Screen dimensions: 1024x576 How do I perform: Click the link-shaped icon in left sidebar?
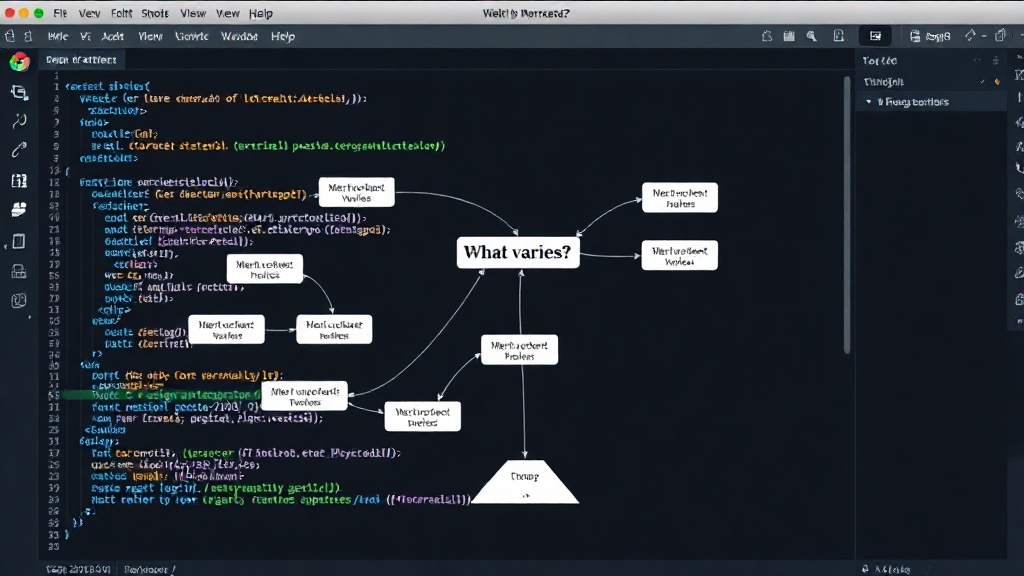click(x=19, y=150)
